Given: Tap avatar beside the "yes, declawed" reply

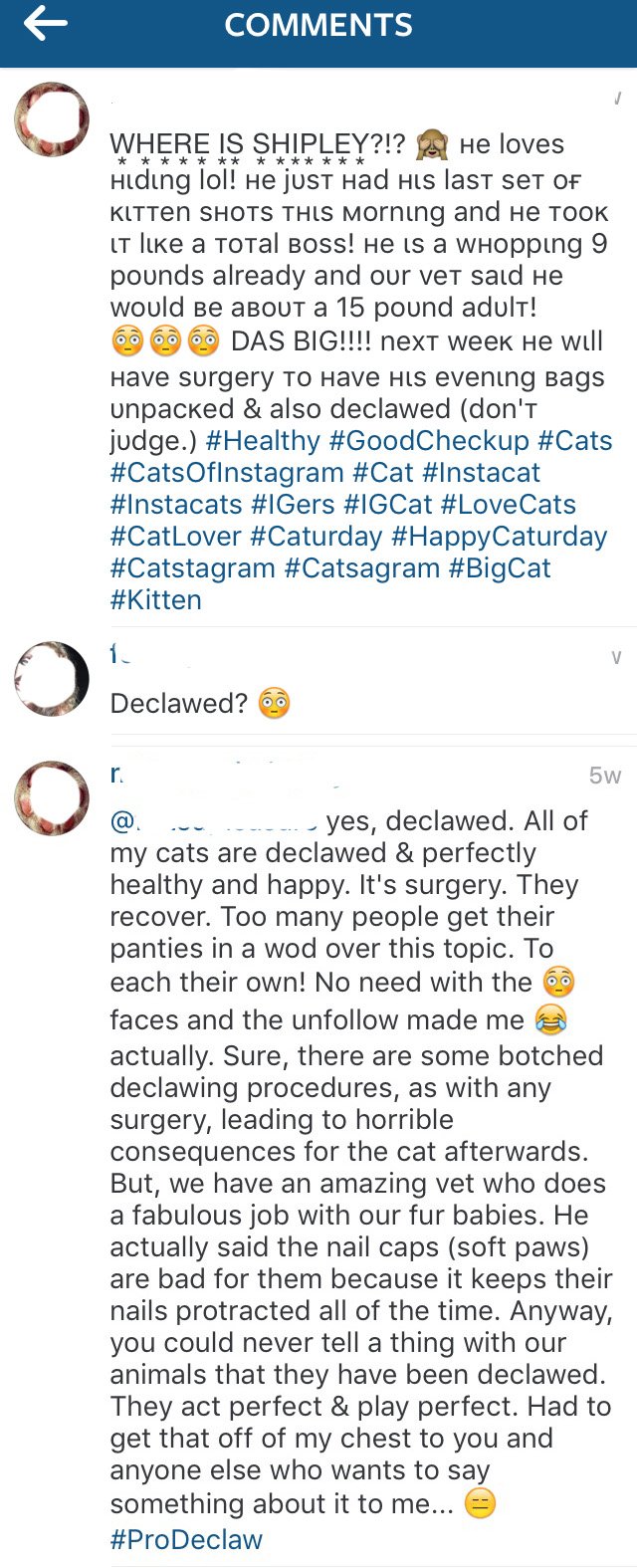Looking at the screenshot, I should tap(52, 798).
